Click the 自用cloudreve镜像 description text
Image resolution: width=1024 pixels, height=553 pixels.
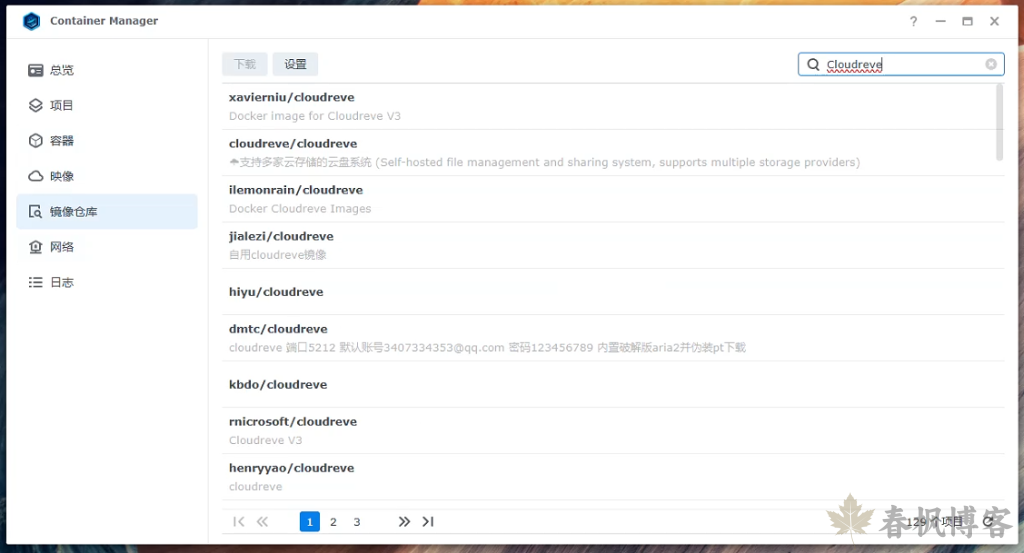pyautogui.click(x=278, y=255)
